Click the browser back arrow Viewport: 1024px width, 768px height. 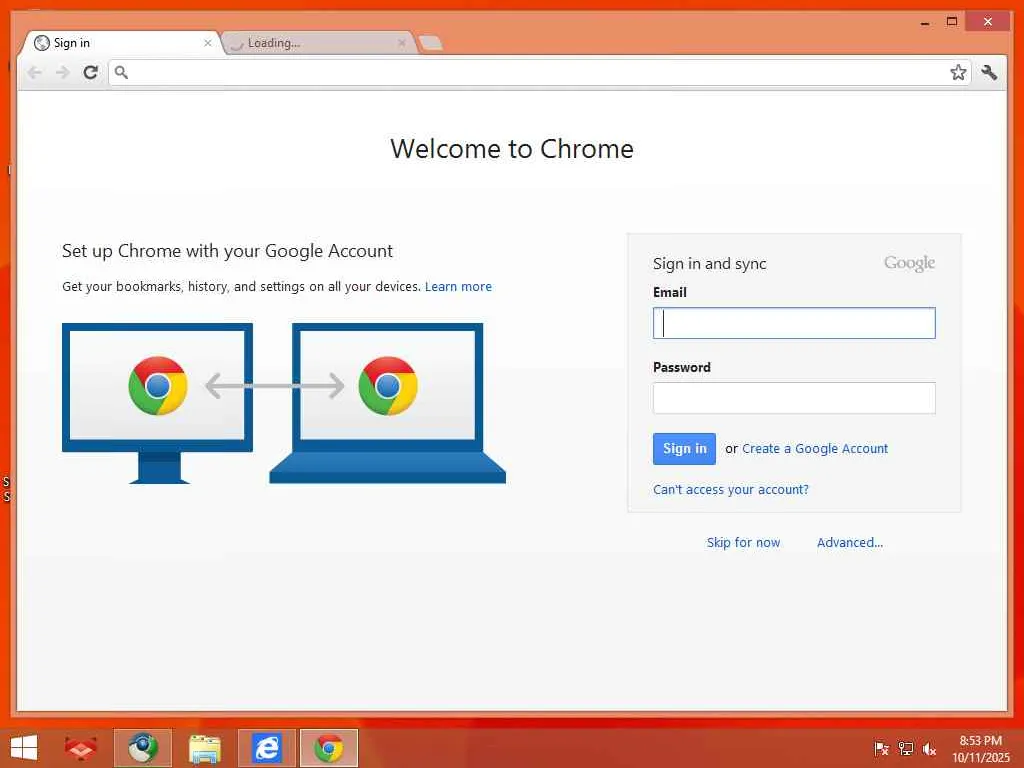(35, 72)
